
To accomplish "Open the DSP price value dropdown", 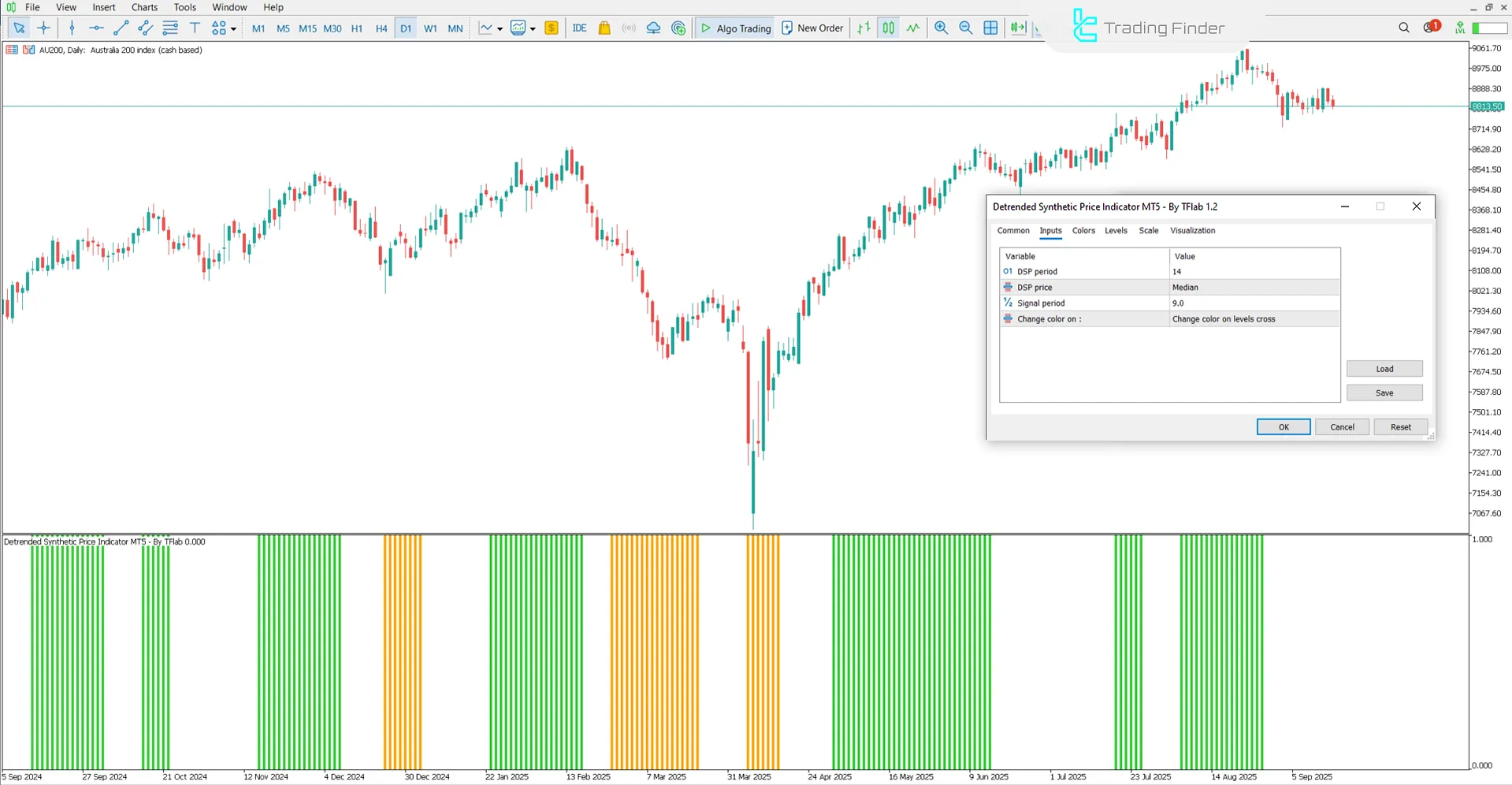I will (x=1253, y=287).
